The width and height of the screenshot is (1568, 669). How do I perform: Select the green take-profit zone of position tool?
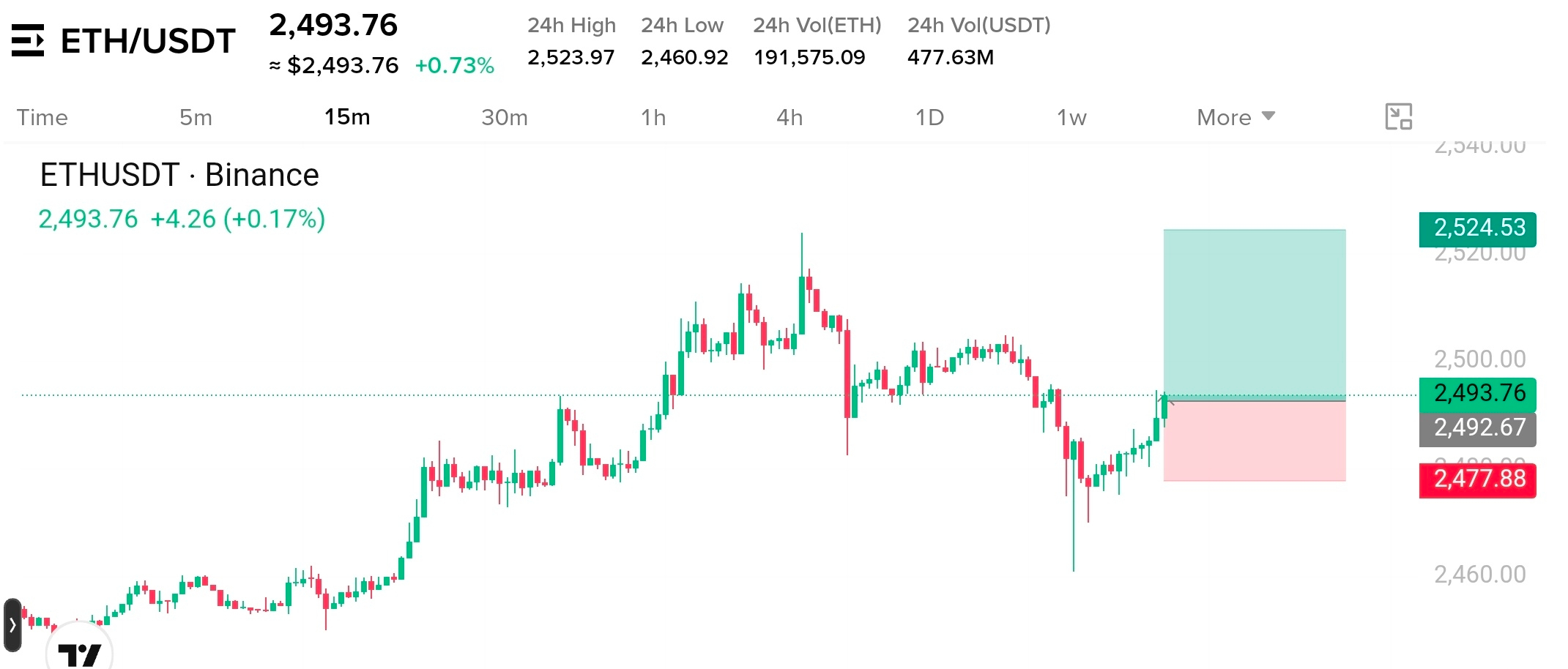pos(1255,314)
